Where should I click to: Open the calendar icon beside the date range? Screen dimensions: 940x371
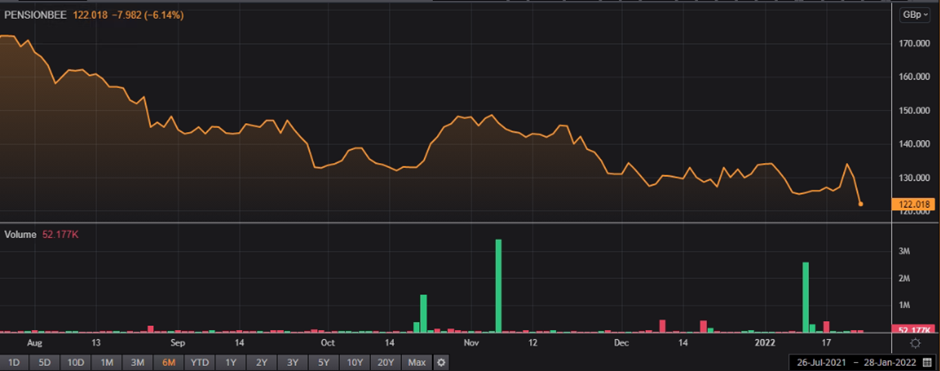coord(927,363)
